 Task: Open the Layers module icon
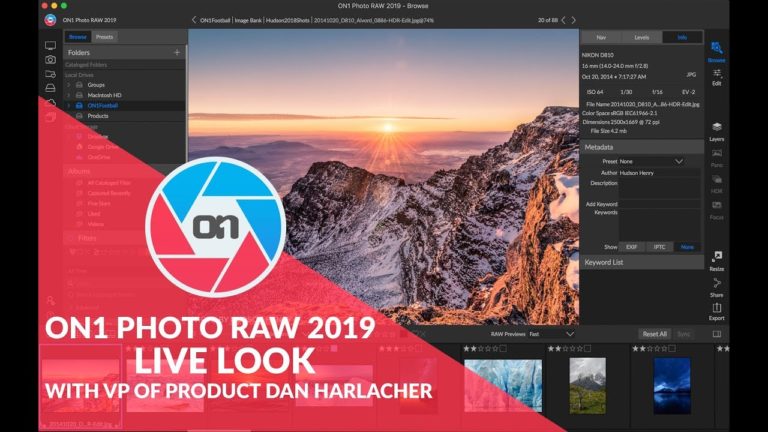point(717,127)
